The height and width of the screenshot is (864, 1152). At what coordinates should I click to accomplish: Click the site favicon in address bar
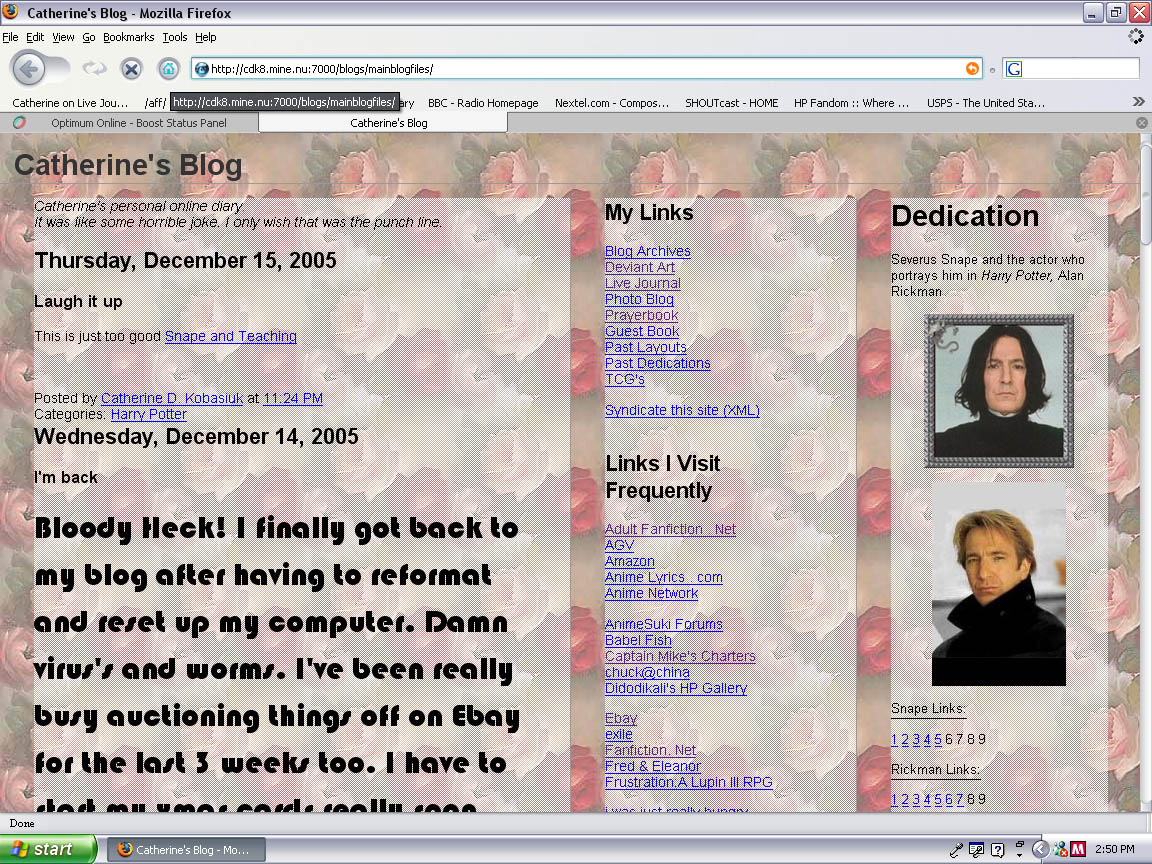tap(201, 69)
